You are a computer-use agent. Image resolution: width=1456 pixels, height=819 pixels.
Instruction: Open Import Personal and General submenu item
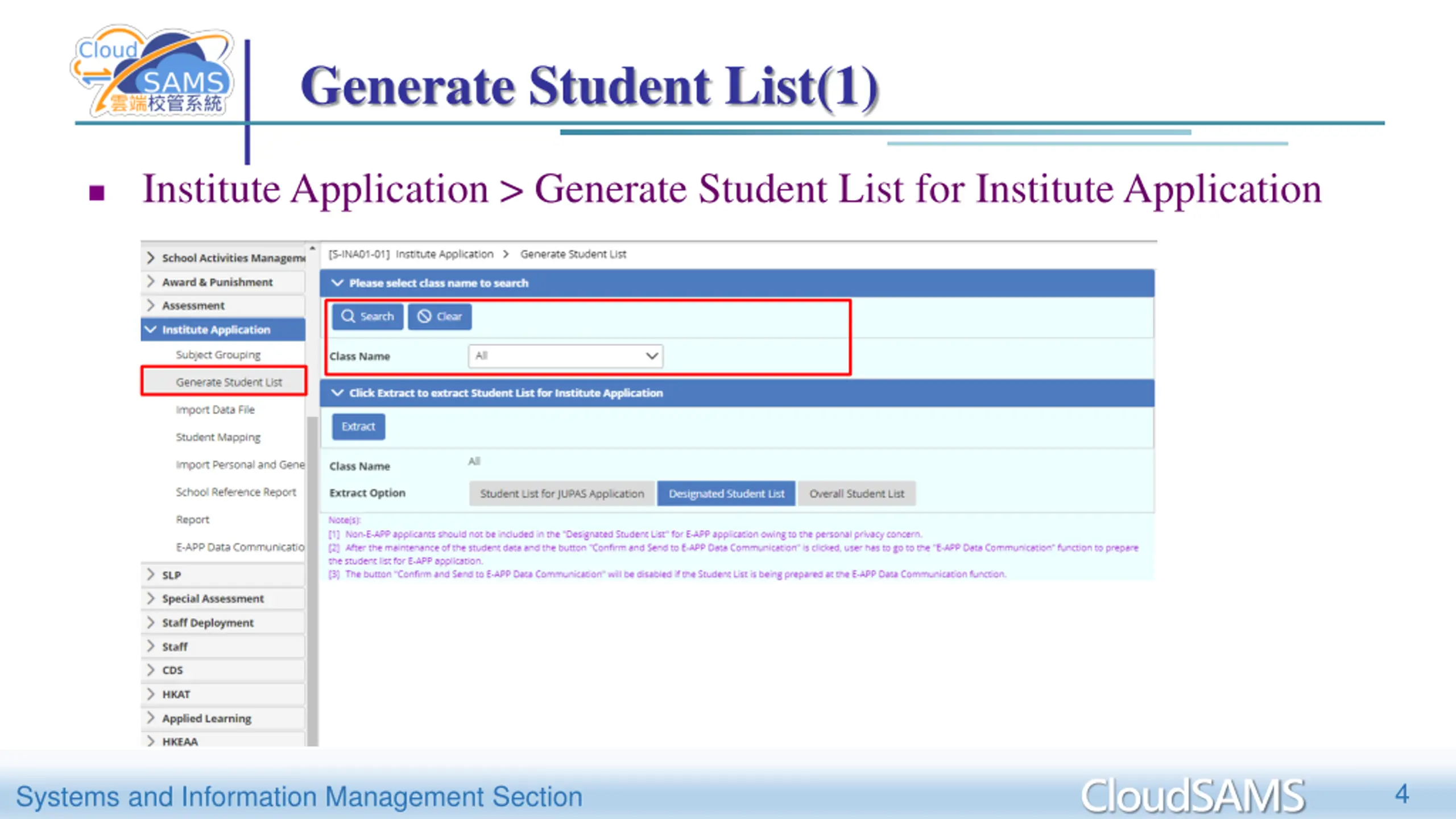[240, 465]
